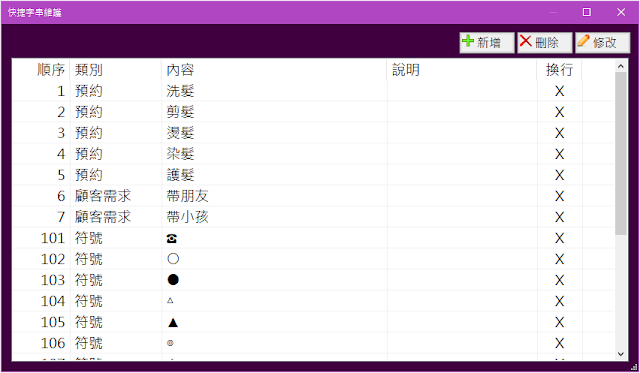640x373 pixels.
Task: Click order number 2 cell
Action: tap(61, 112)
